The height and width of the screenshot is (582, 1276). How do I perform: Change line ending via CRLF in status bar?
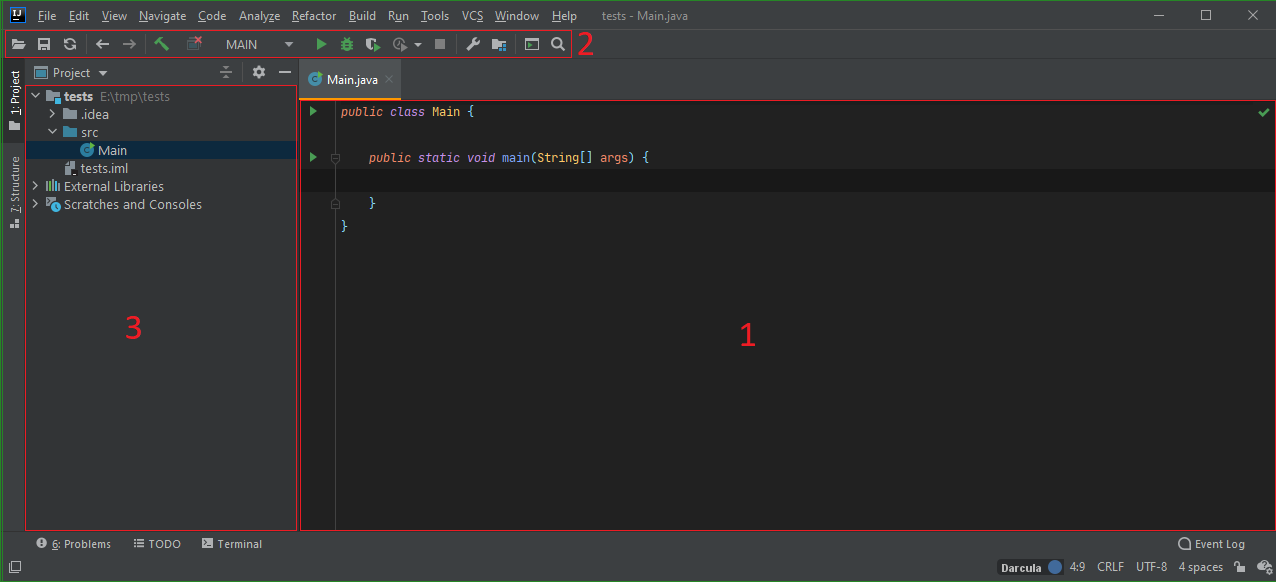[1110, 566]
